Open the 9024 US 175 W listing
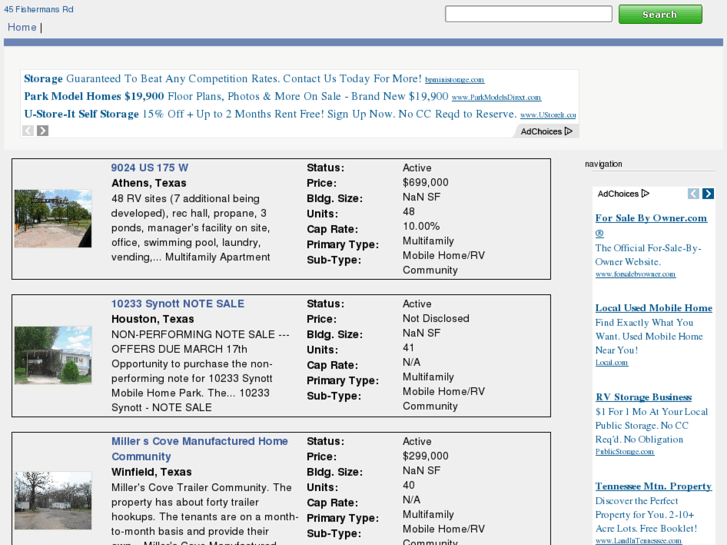Screen dimensions: 727x545 pos(149,168)
